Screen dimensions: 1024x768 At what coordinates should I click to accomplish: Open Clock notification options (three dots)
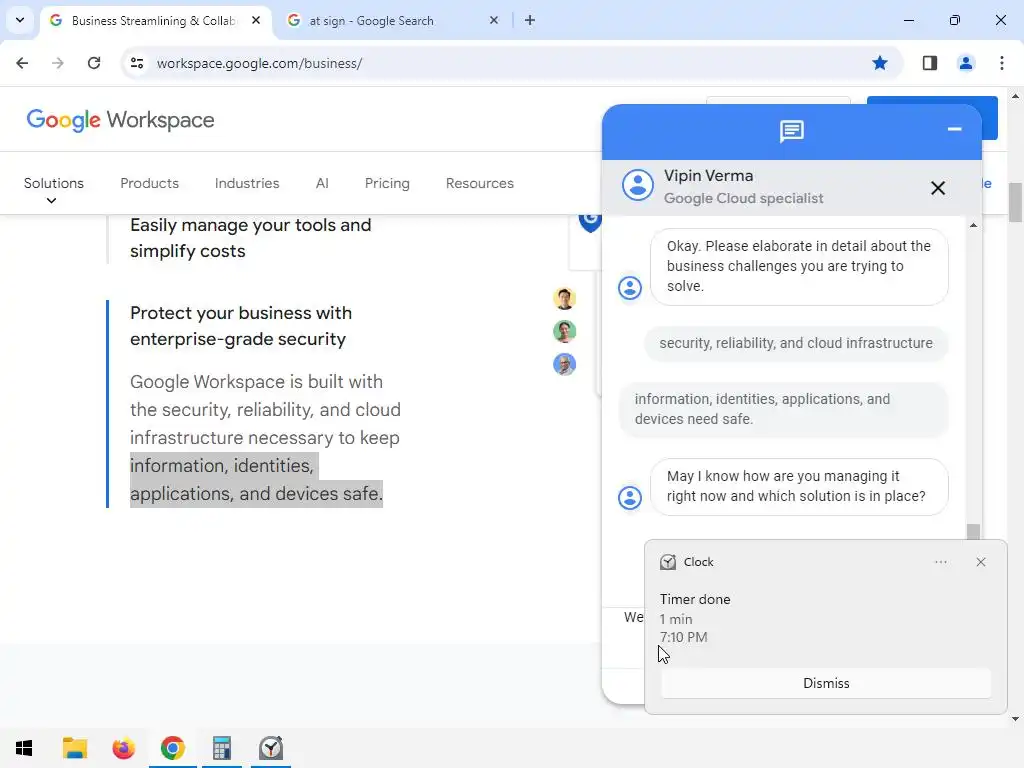pos(940,562)
